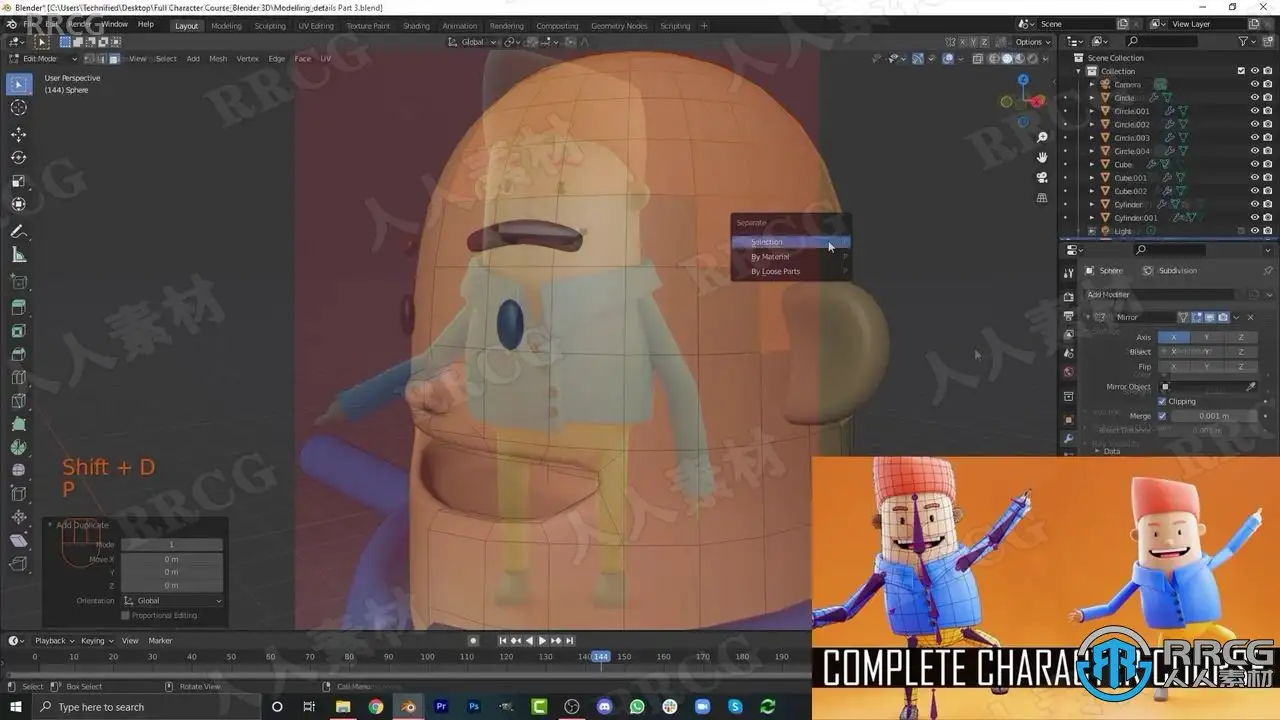The image size is (1280, 720).
Task: Click the zoom viewport magnifier icon
Action: tap(1042, 137)
